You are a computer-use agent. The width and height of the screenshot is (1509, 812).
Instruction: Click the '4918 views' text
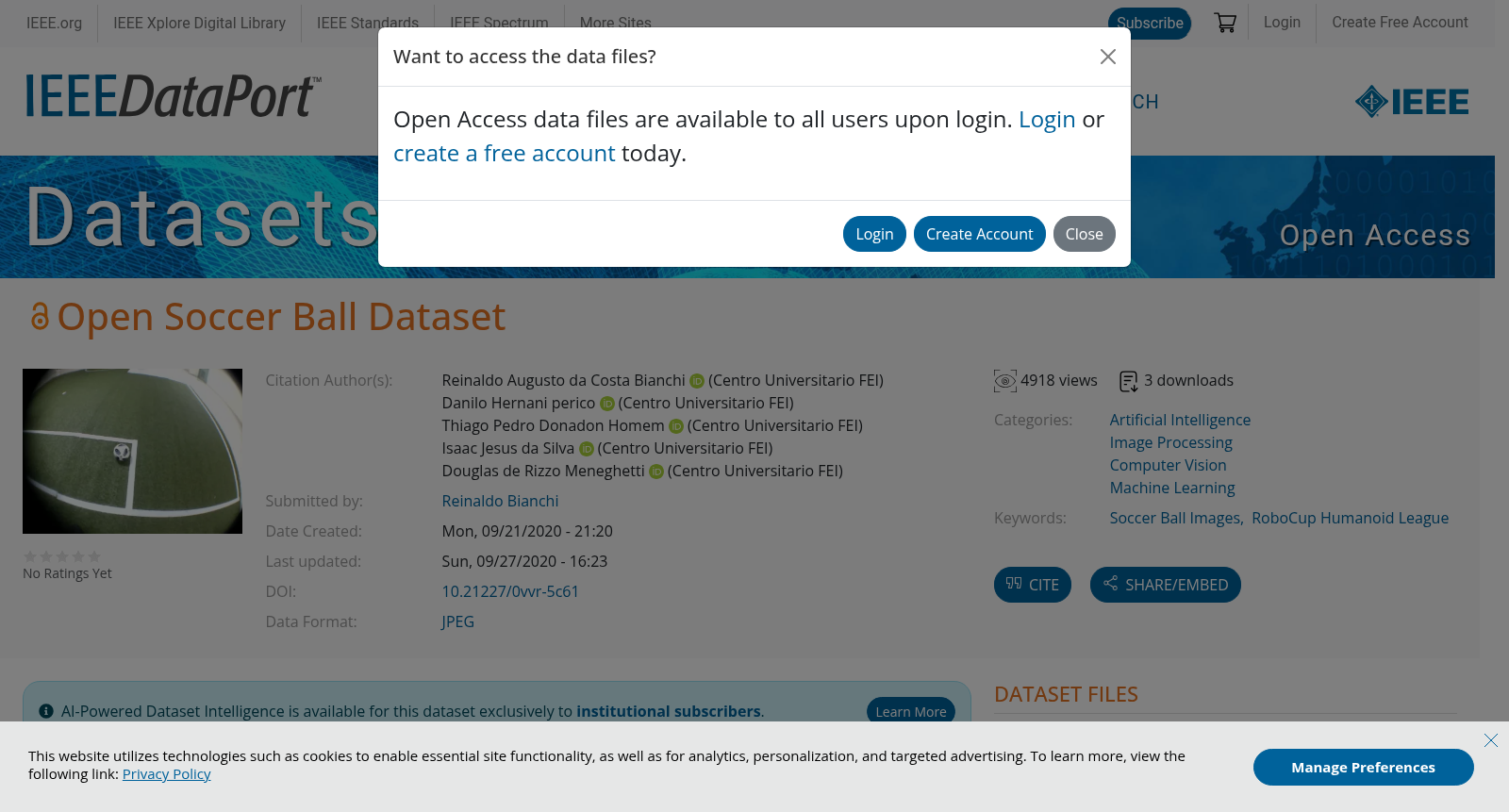[1059, 381]
